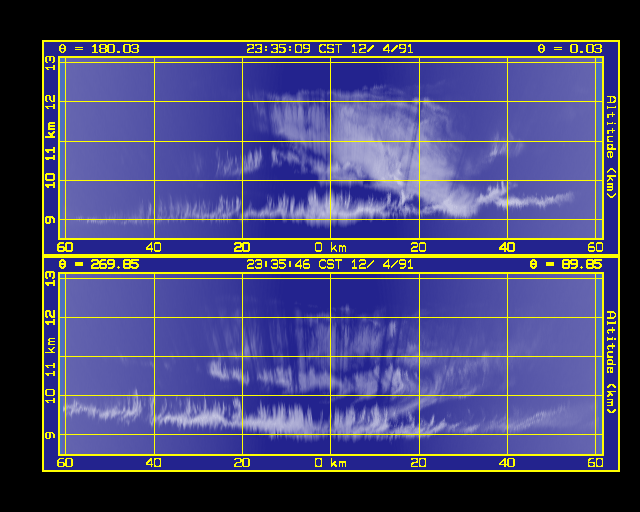
Task: Click the upper plot's right-side 60 range label
Action: coord(596,247)
